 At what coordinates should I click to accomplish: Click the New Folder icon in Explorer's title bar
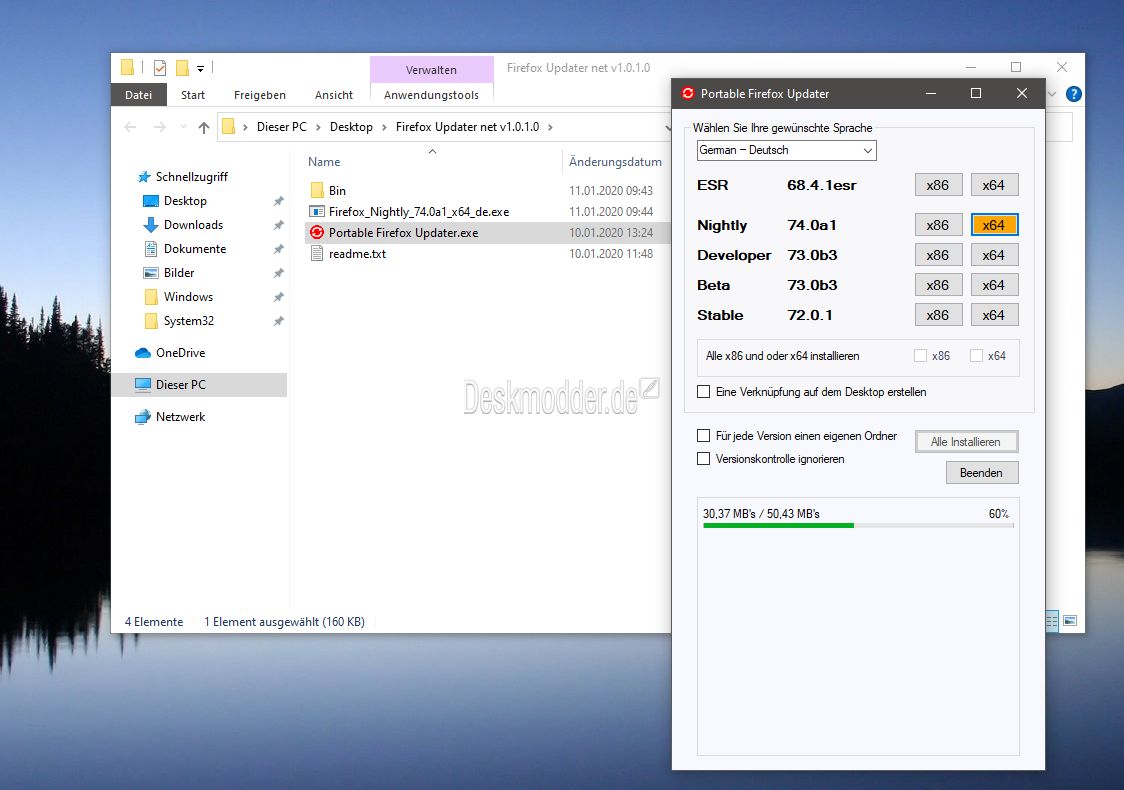(183, 68)
